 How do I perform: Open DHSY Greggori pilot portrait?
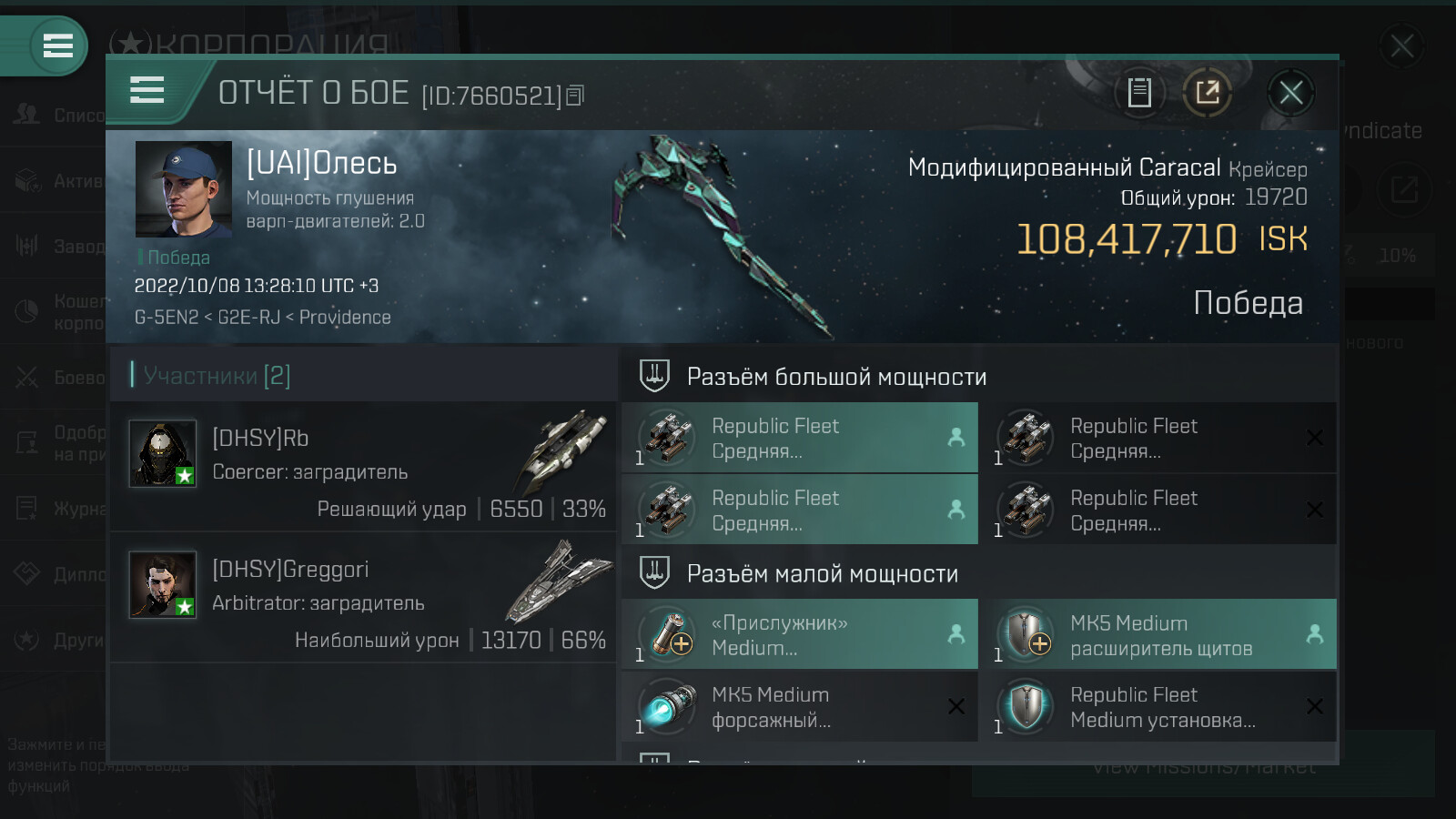pos(163,584)
